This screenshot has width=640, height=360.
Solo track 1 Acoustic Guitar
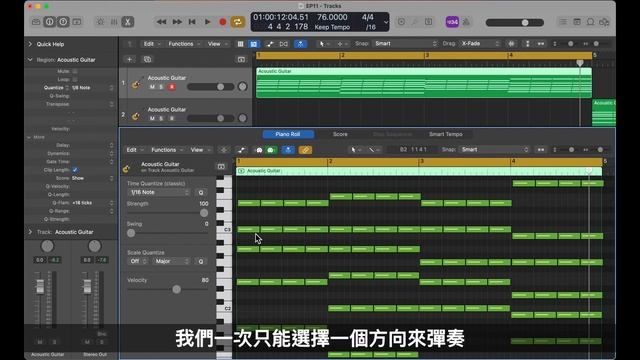coord(161,87)
